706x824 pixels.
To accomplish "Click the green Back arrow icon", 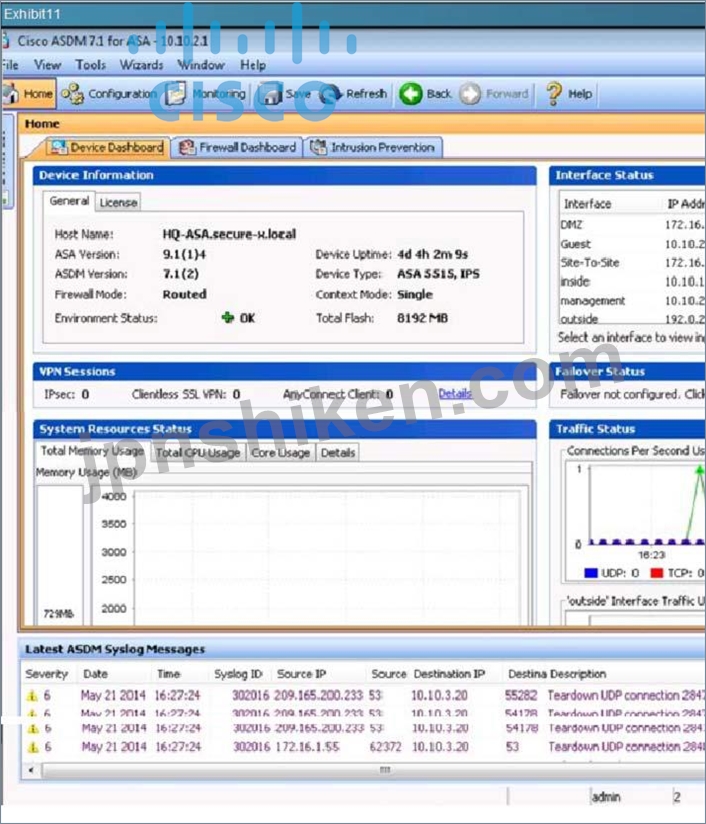I will tap(411, 94).
